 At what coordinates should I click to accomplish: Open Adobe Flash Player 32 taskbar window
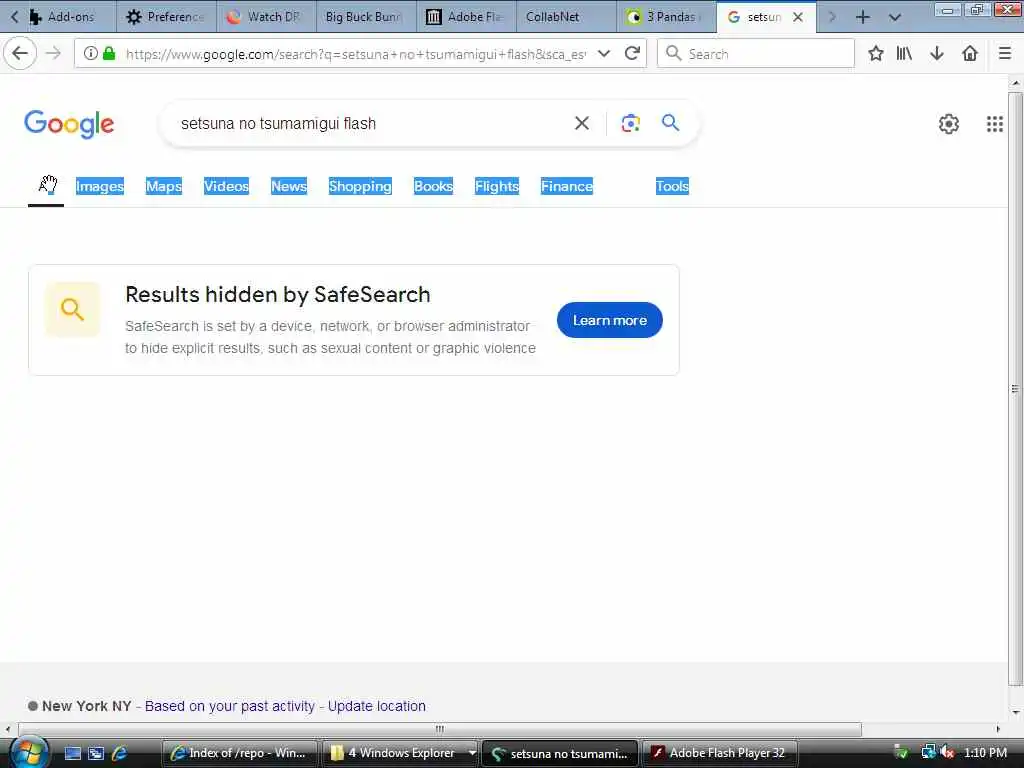(x=719, y=753)
